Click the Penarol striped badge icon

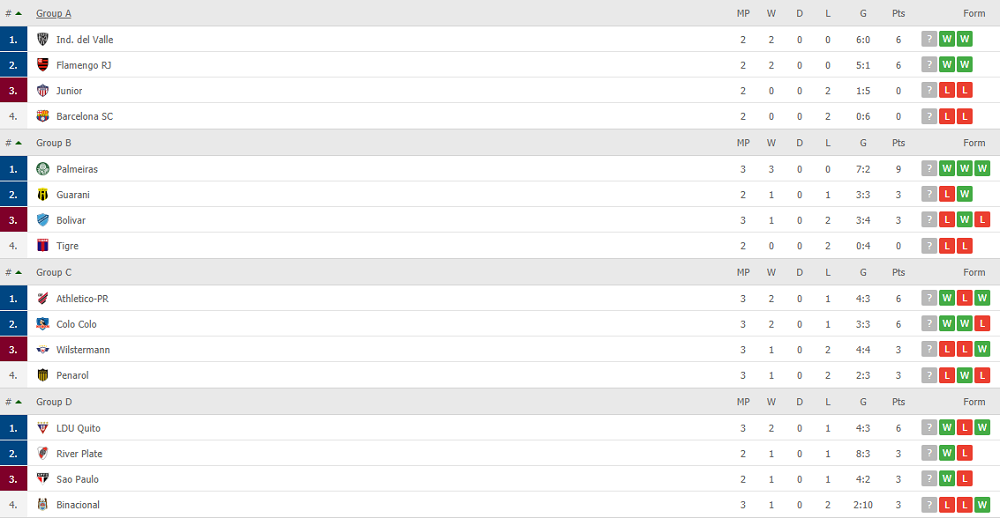point(43,375)
